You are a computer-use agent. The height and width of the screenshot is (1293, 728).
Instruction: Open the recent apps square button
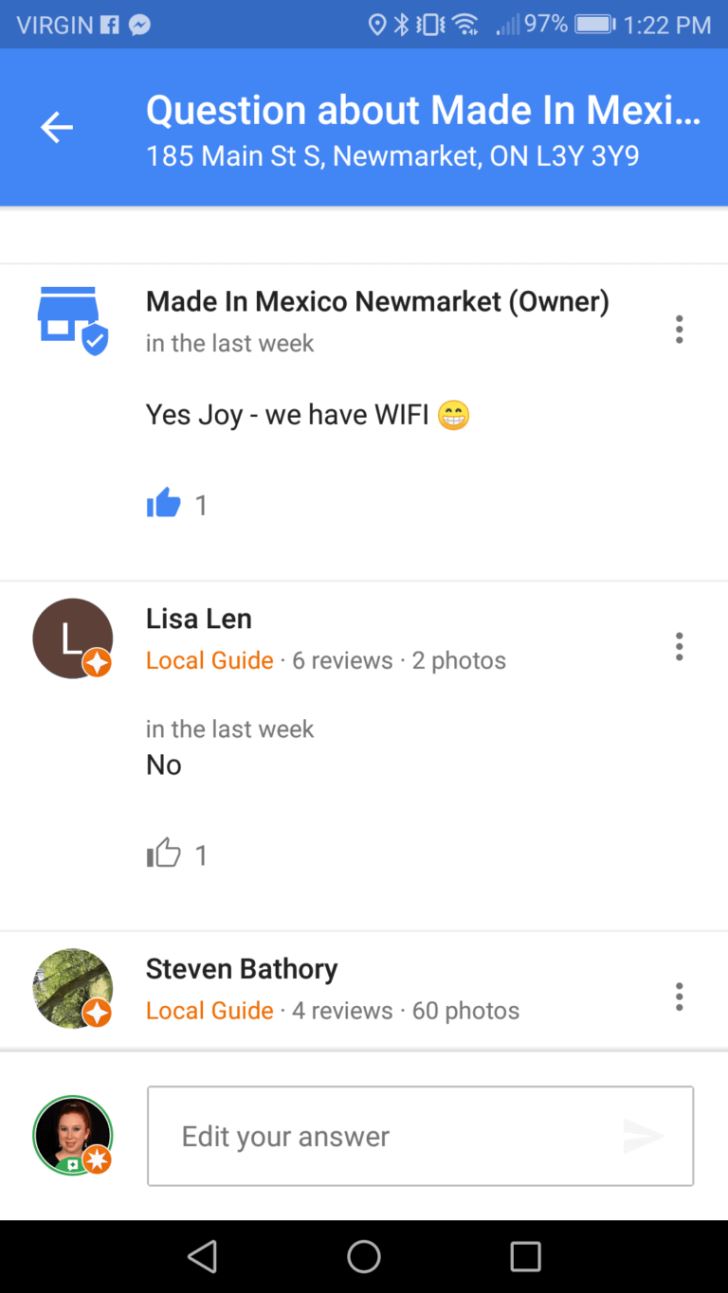click(525, 1256)
